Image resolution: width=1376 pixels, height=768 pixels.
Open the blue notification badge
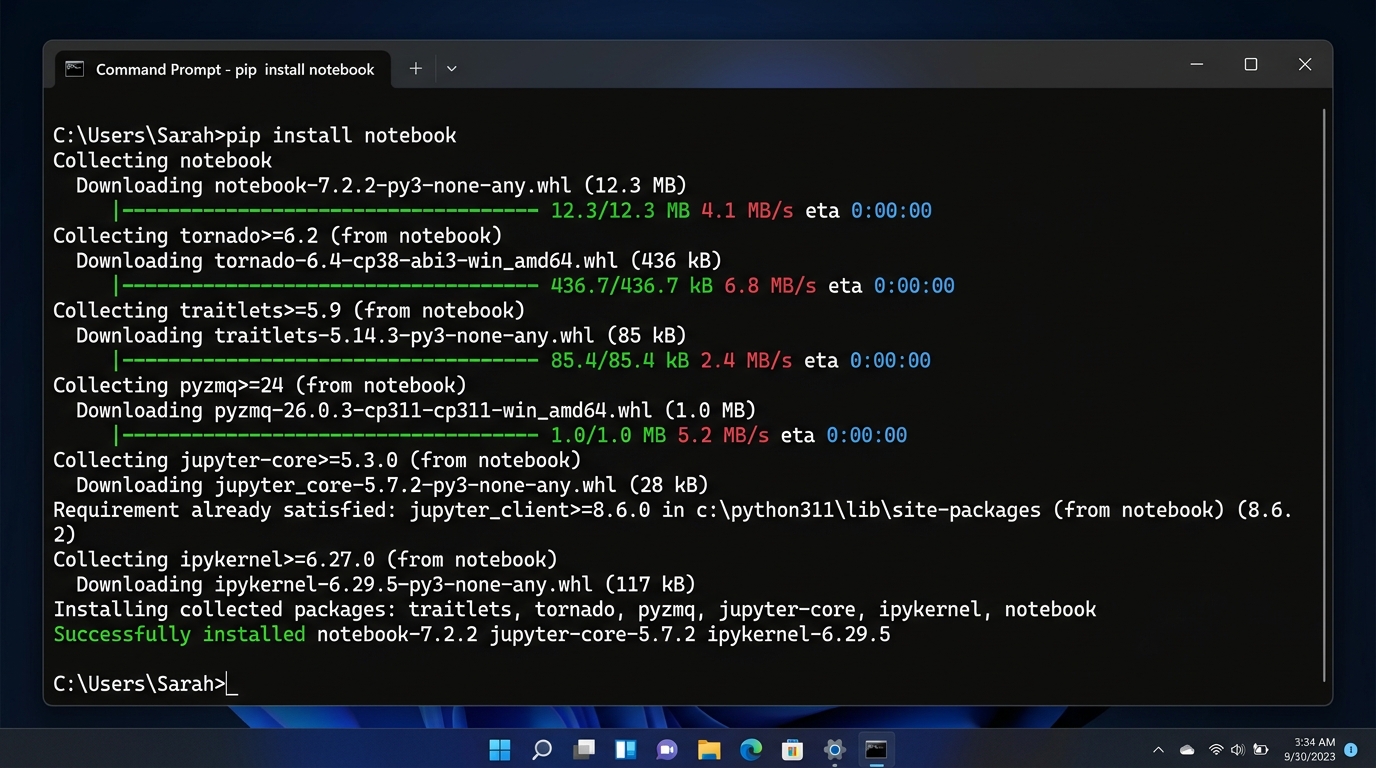click(x=1351, y=749)
